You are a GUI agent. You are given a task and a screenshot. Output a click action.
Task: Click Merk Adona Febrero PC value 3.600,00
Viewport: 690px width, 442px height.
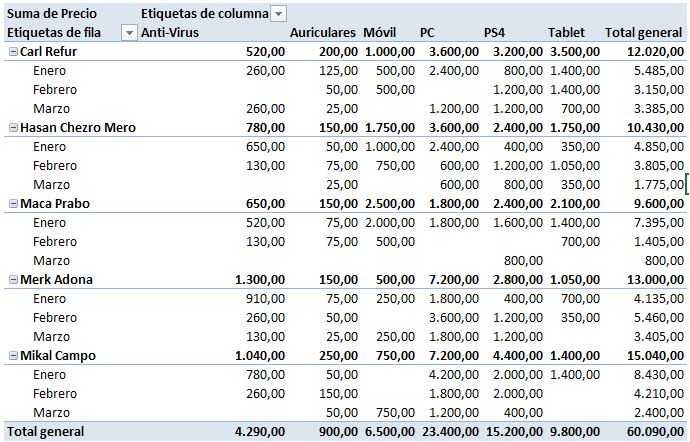[454, 317]
